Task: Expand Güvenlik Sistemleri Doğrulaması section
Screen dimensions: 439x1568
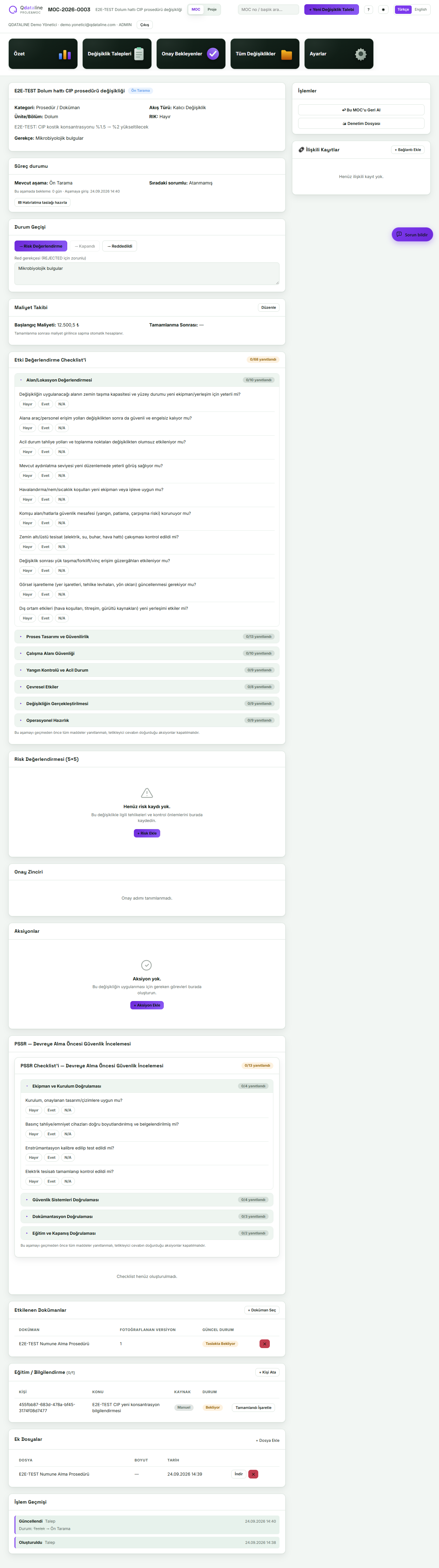Action: [x=147, y=1200]
